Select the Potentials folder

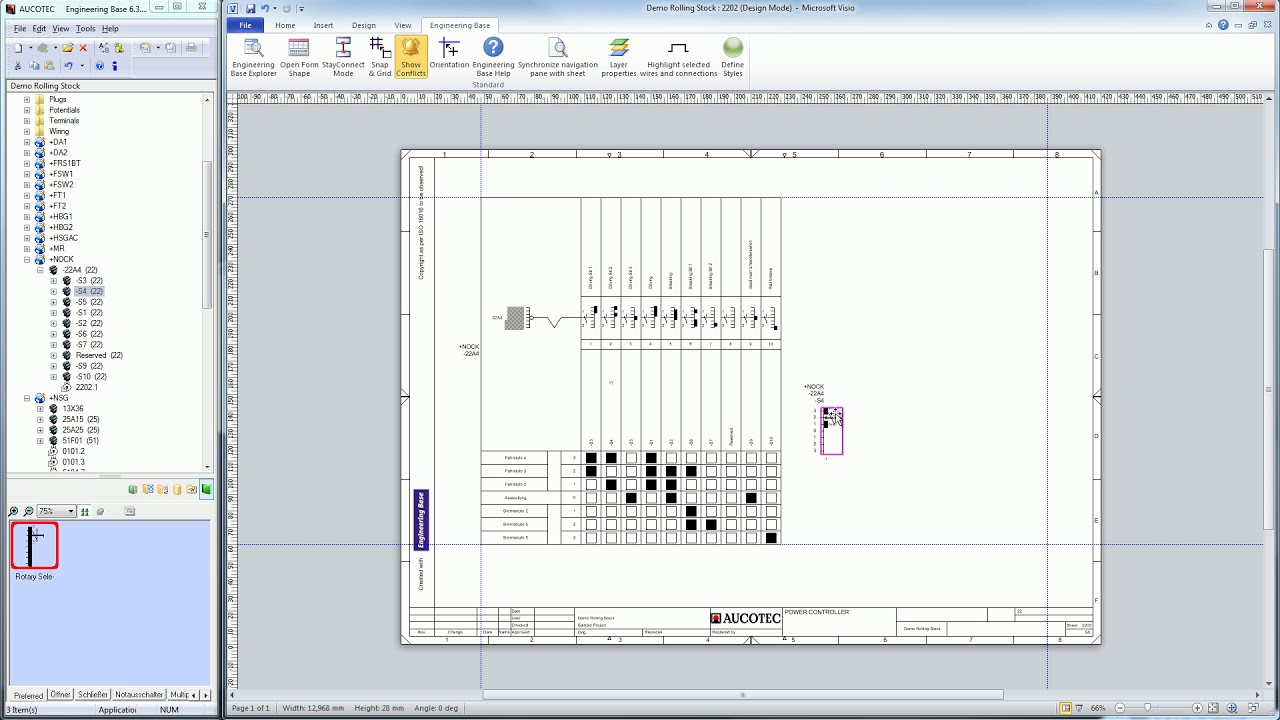point(64,110)
